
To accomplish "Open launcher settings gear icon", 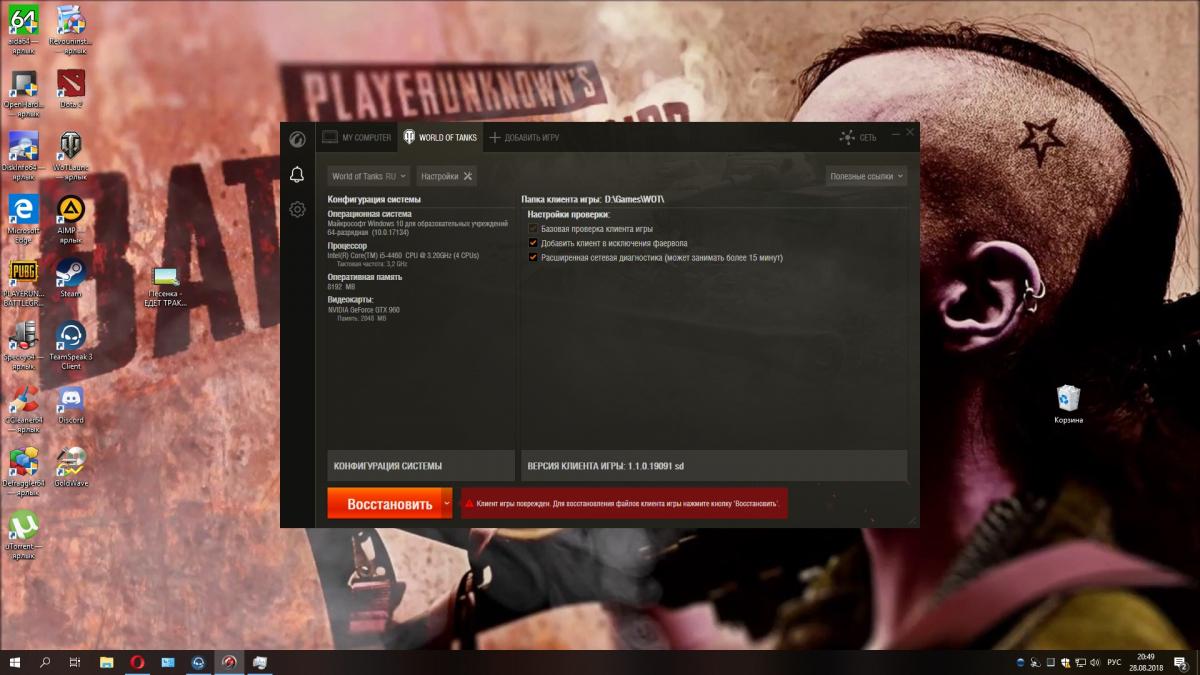I will pos(297,209).
